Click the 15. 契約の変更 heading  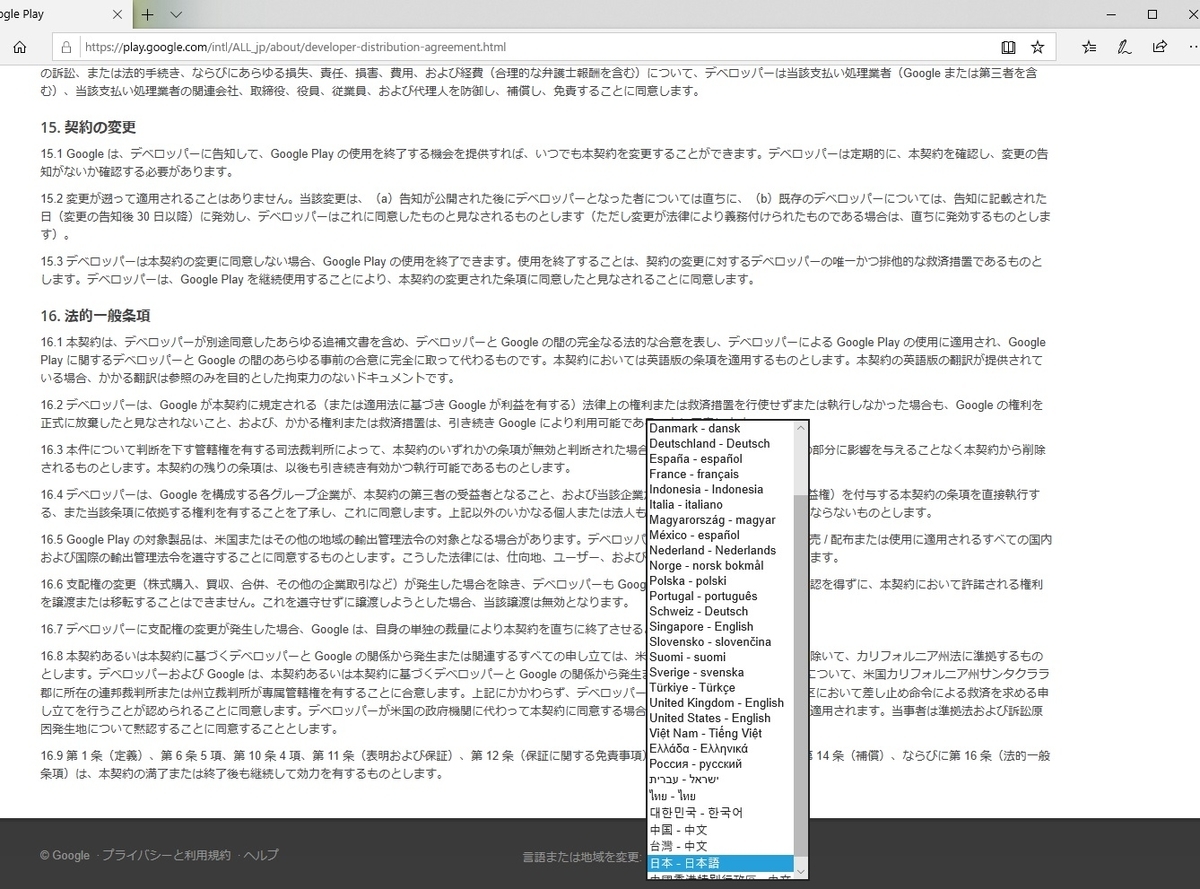click(88, 127)
